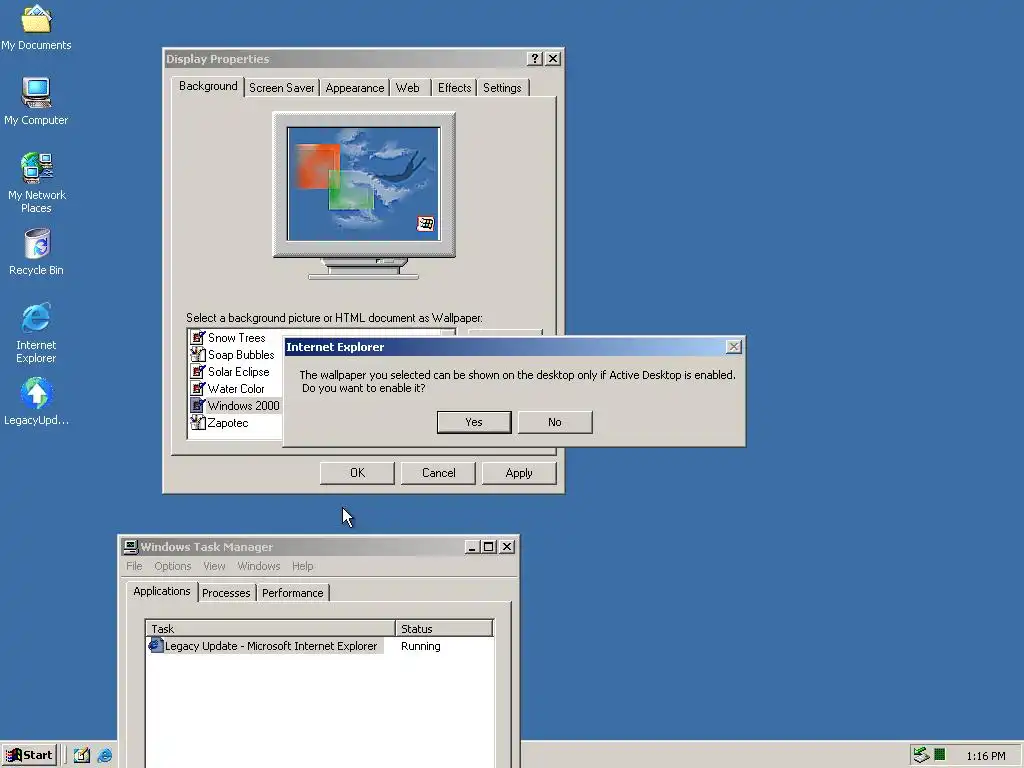Image resolution: width=1024 pixels, height=768 pixels.
Task: Click the Soap Bubbles wallpaper icon
Action: pyautogui.click(x=197, y=355)
